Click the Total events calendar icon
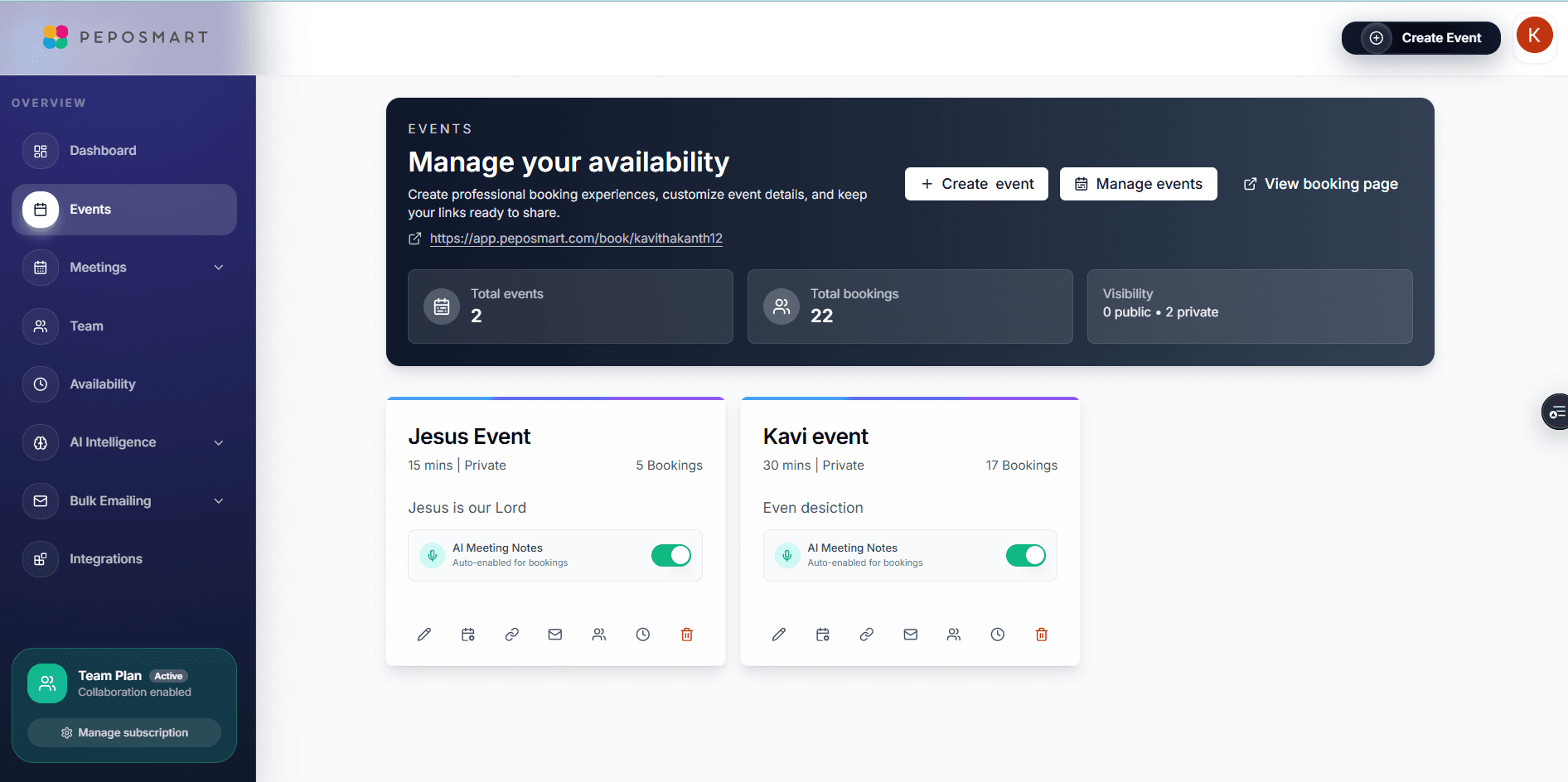Screen dimensions: 1568x782 [x=442, y=307]
